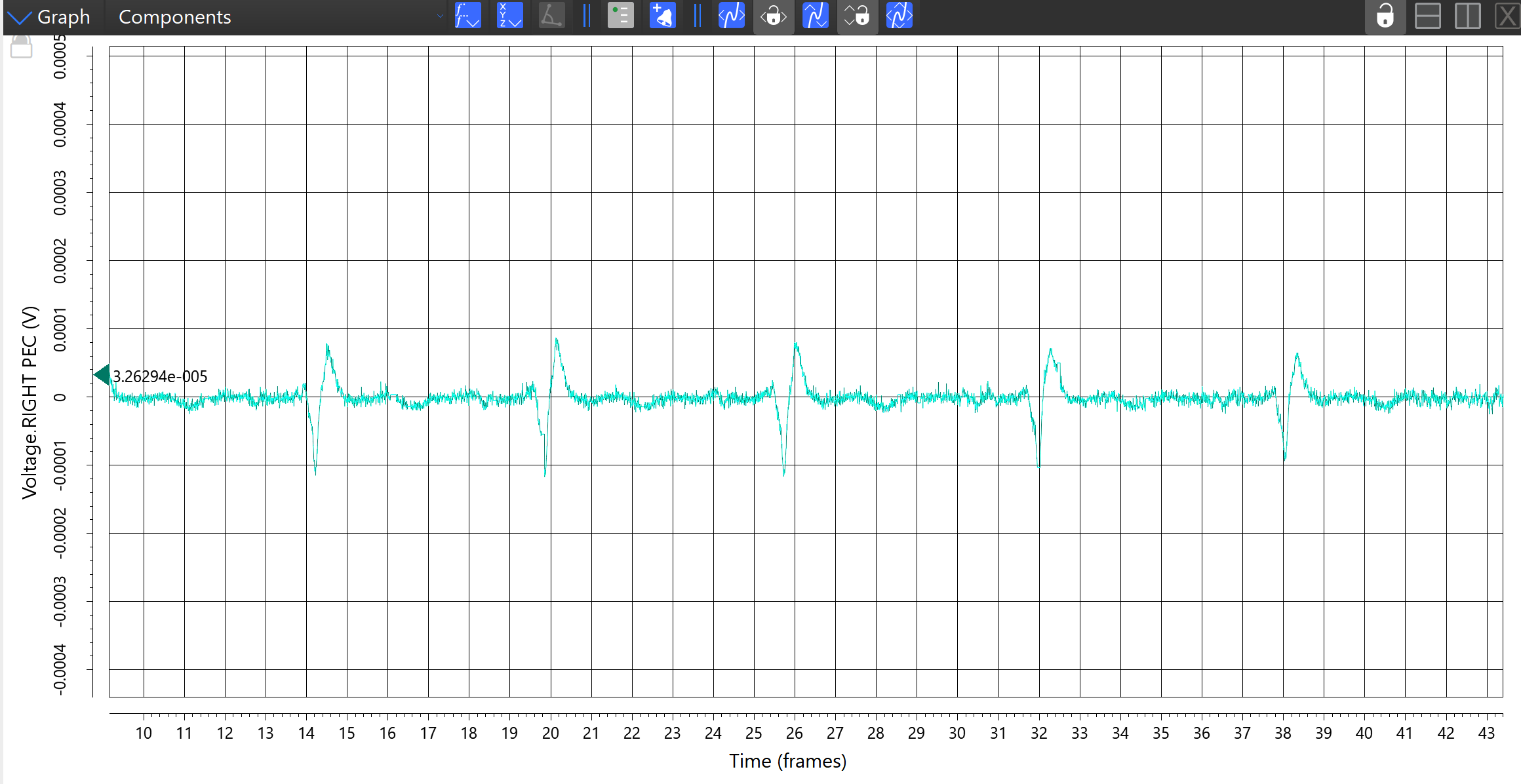Fit graph both horizontally and vertically

(x=899, y=16)
